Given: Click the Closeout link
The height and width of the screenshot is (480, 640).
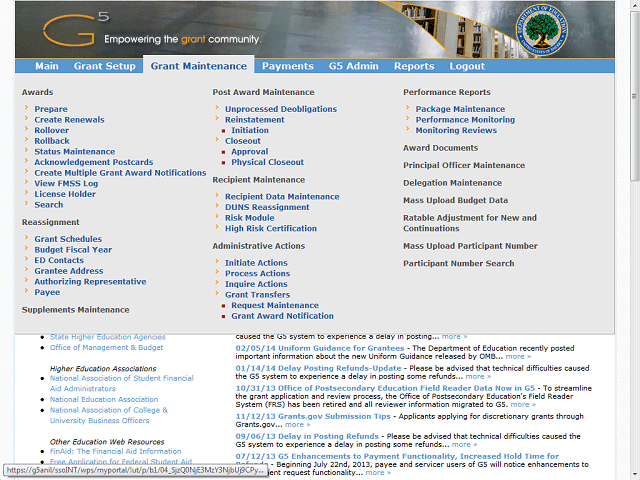Looking at the screenshot, I should pyautogui.click(x=243, y=141).
